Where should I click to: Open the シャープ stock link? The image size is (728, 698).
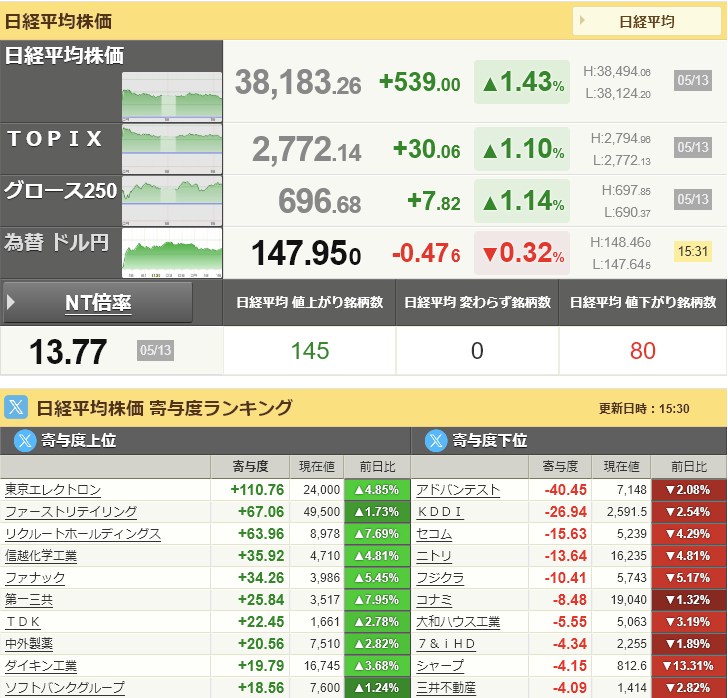[440, 665]
